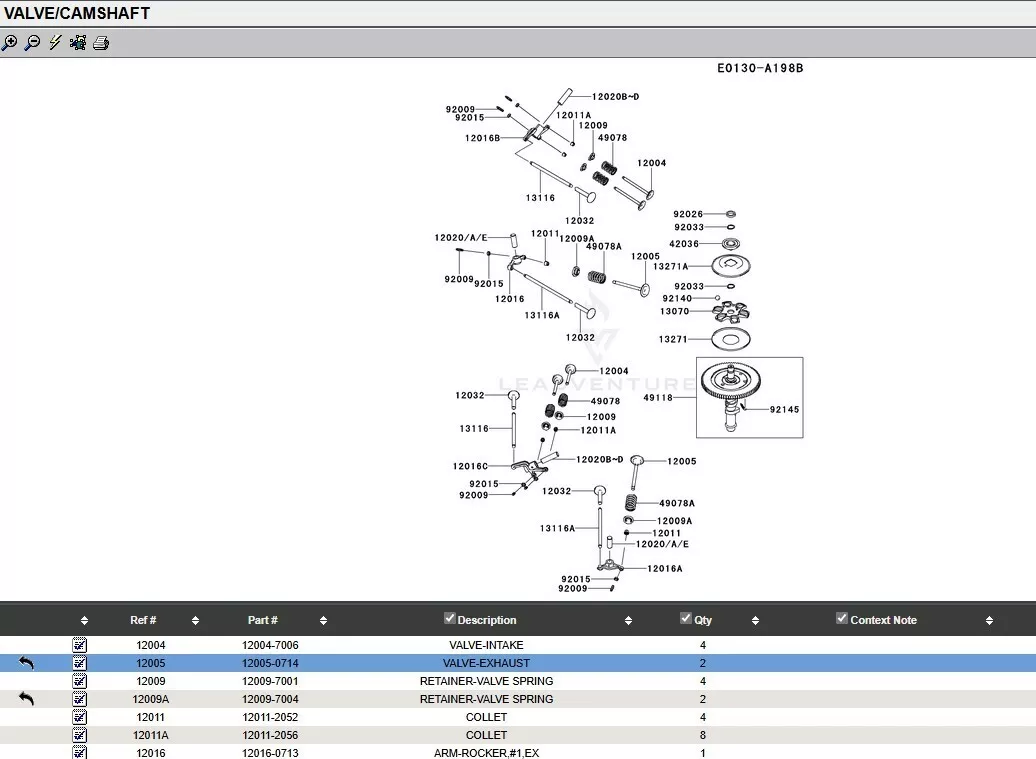1036x759 pixels.
Task: Click the back arrow on row 12005
Action: [26, 663]
